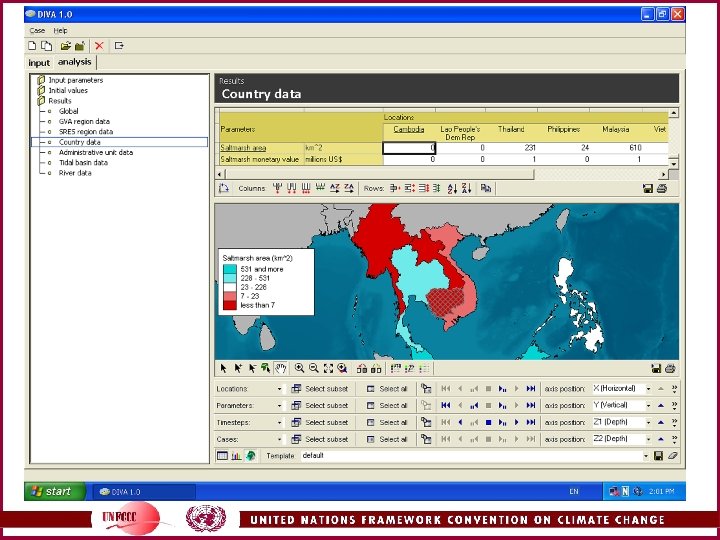Select the pan hand tool on the map toolbar
Image resolution: width=720 pixels, height=540 pixels.
pos(281,368)
